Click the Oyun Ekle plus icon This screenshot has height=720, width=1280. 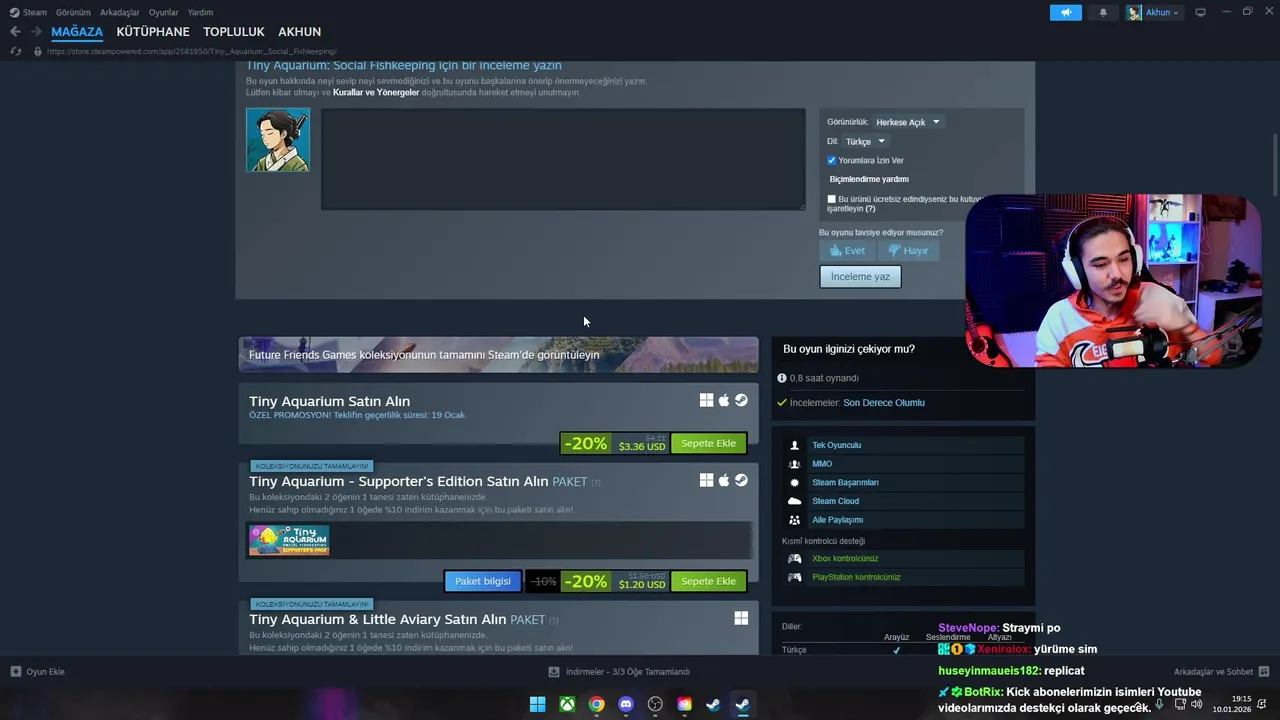[x=15, y=672]
